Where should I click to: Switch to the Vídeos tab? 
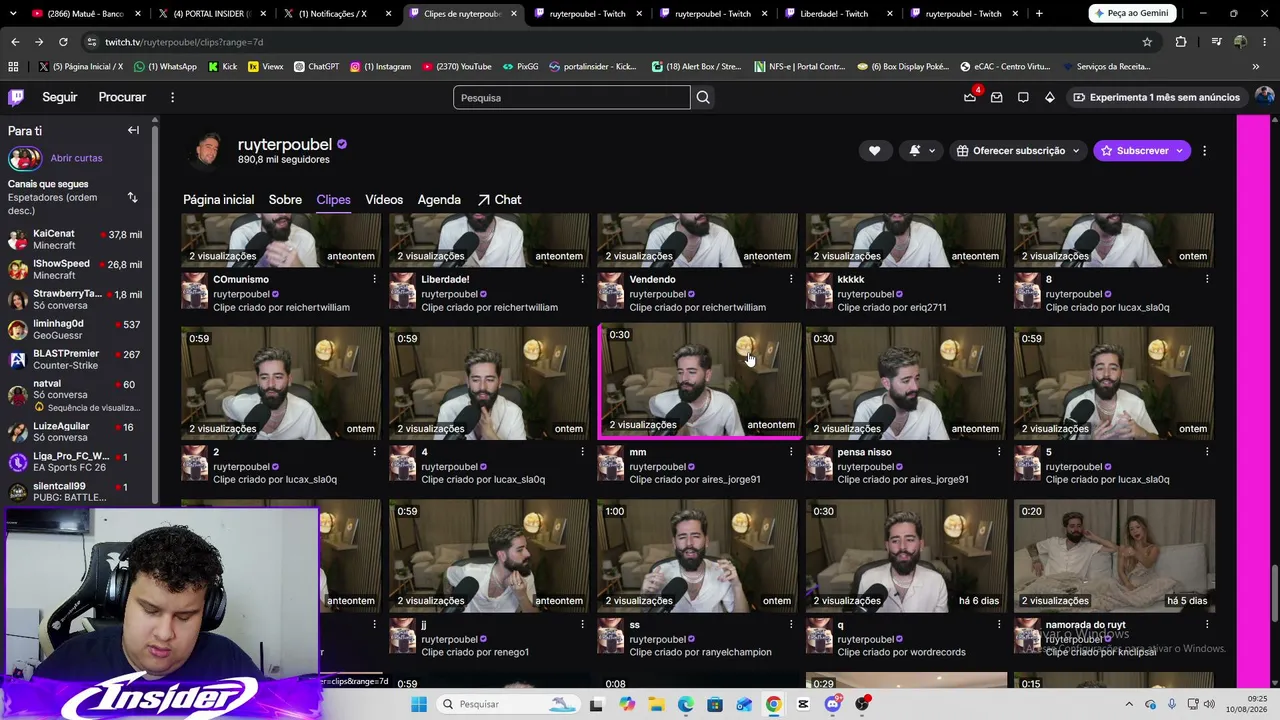[x=384, y=200]
